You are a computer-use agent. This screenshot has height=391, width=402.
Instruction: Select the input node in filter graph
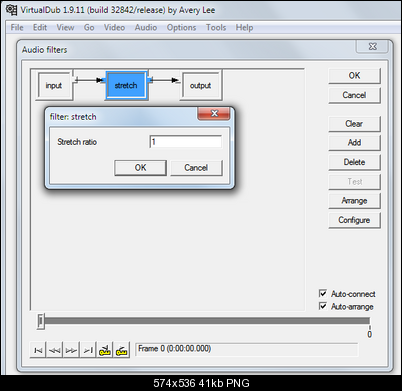[54, 86]
